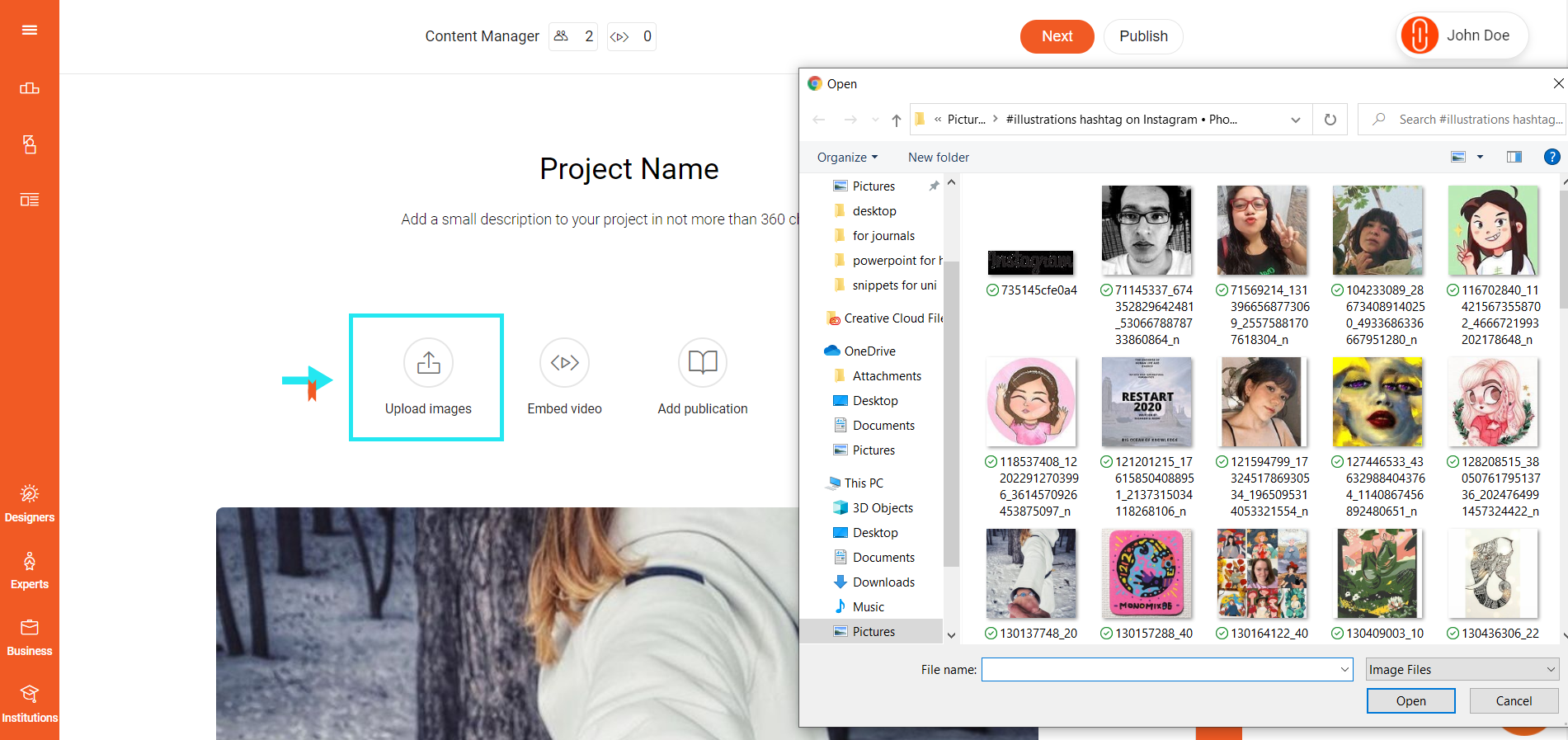Click the fourth orange sidebar icon
Screen dimensions: 1568x740
pos(30,200)
